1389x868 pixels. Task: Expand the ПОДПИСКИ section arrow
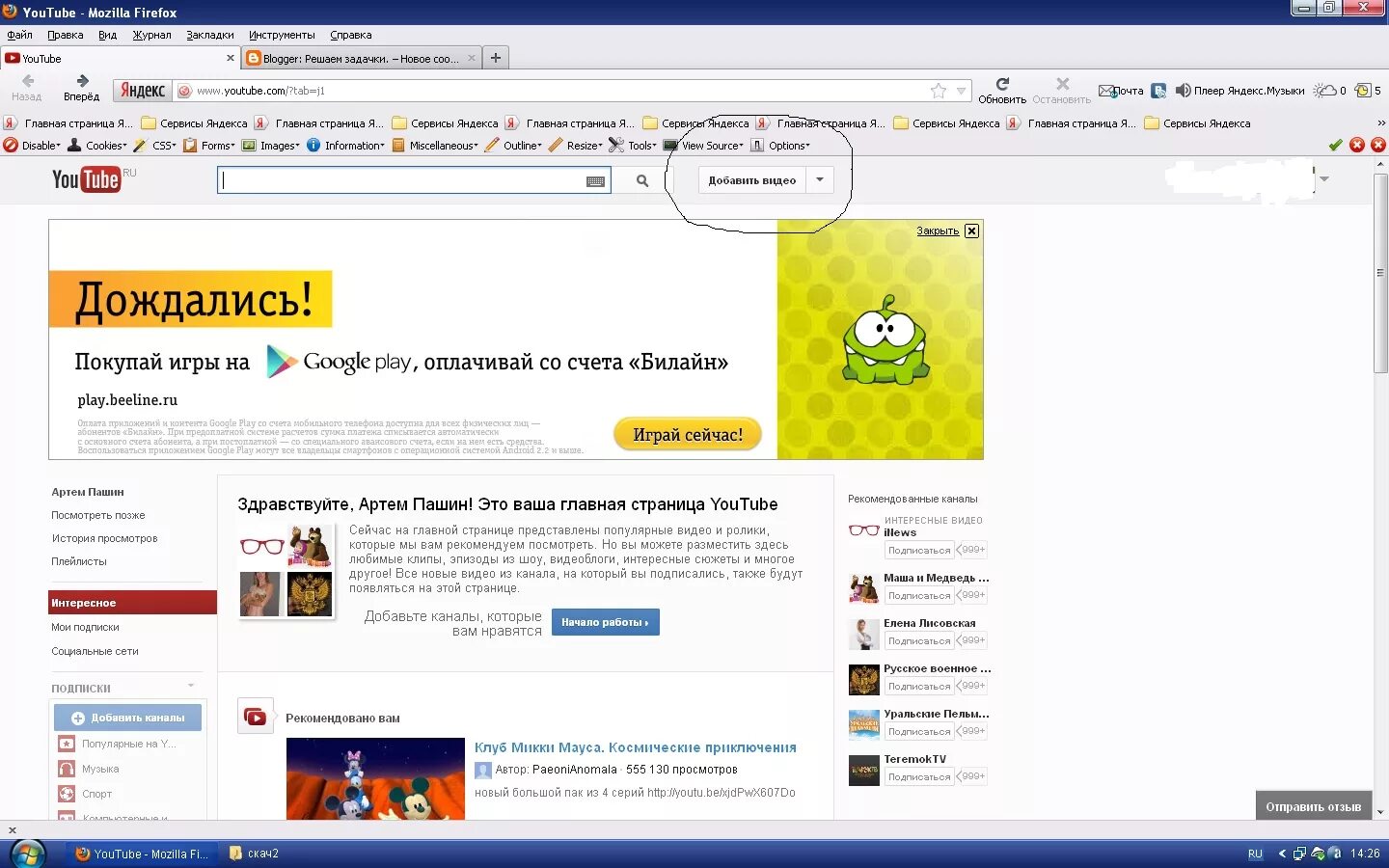[191, 686]
